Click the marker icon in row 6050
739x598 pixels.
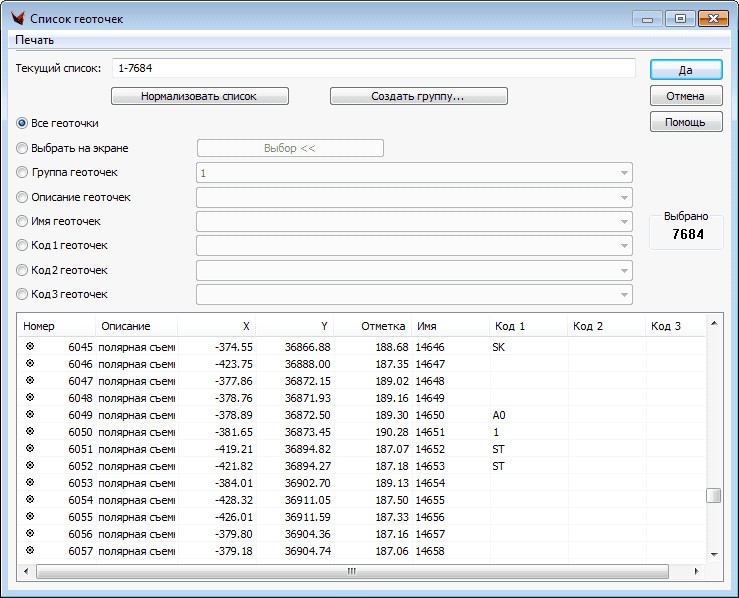pos(29,431)
